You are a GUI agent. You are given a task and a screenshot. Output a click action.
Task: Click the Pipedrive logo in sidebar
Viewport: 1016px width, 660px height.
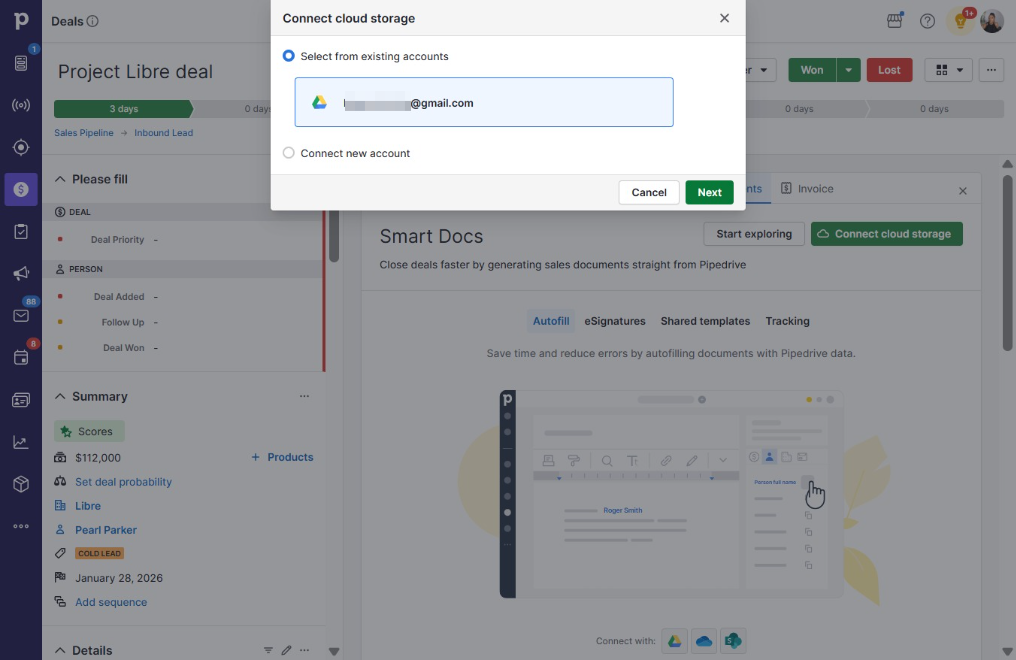21,21
